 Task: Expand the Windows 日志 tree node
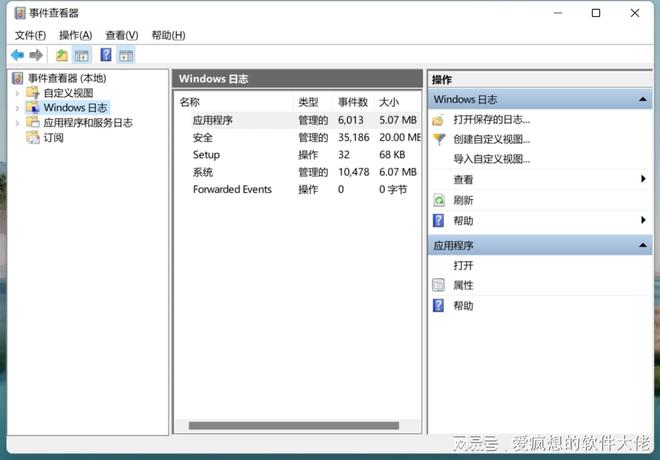(17, 108)
